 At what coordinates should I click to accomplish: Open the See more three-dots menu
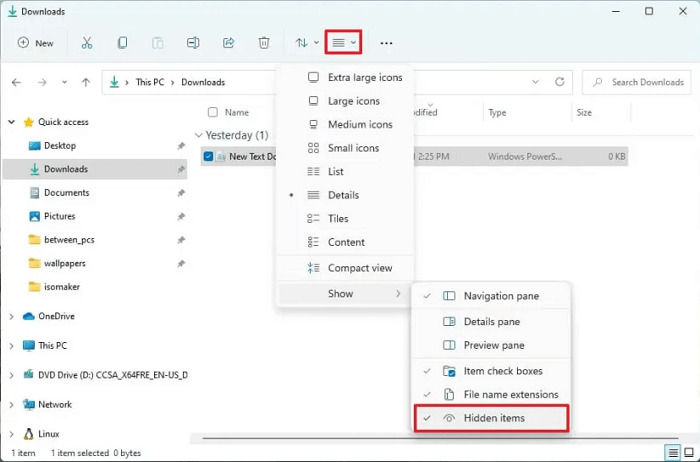click(x=386, y=43)
